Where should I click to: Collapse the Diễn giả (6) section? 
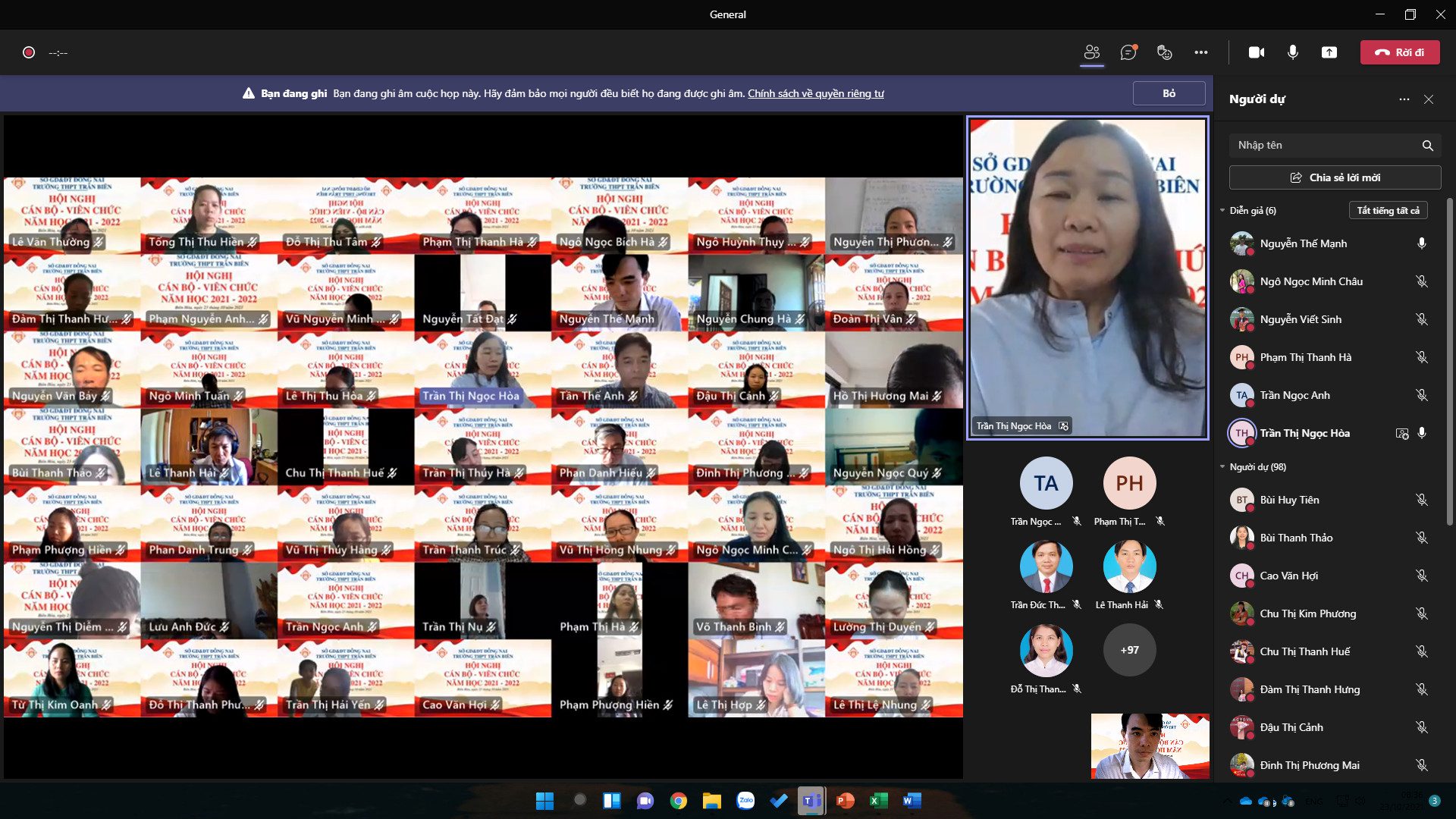point(1222,211)
